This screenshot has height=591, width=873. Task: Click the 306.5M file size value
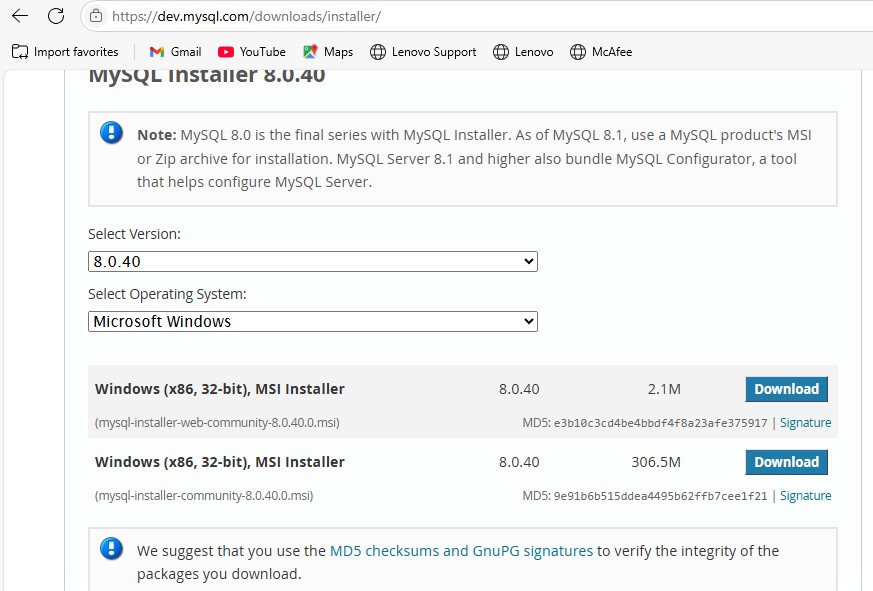[656, 462]
